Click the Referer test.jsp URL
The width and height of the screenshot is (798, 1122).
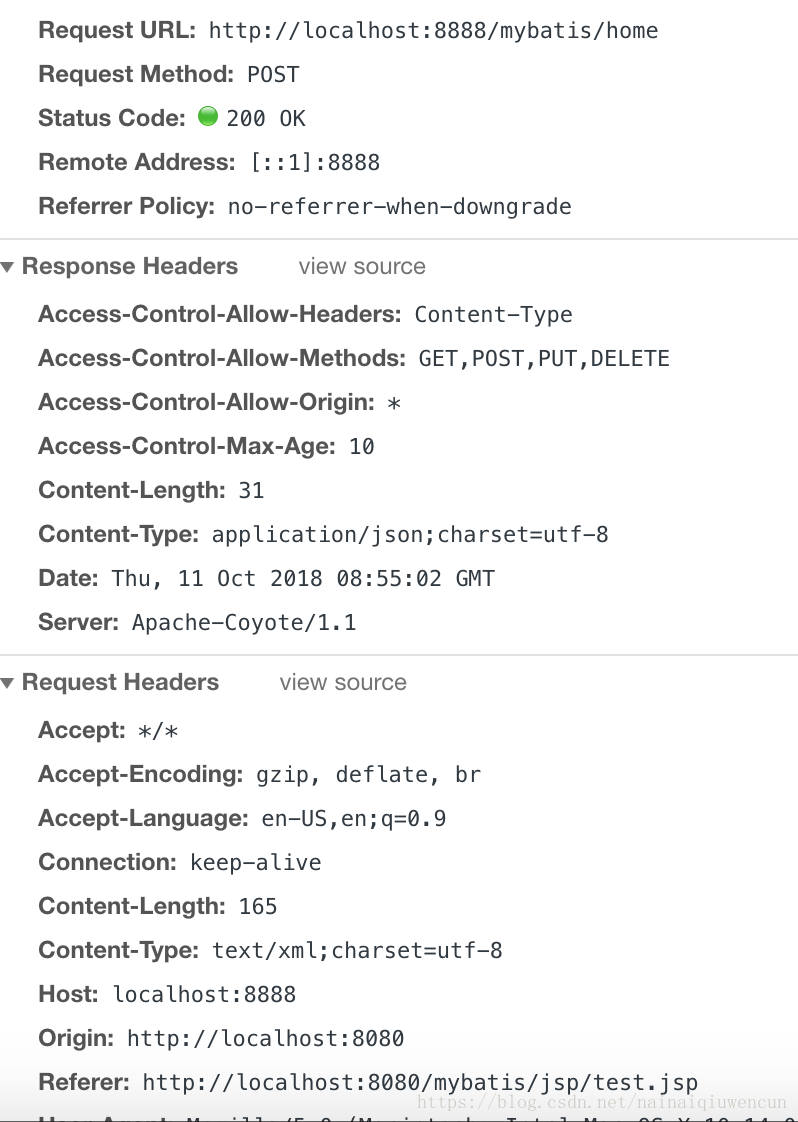pos(420,1083)
